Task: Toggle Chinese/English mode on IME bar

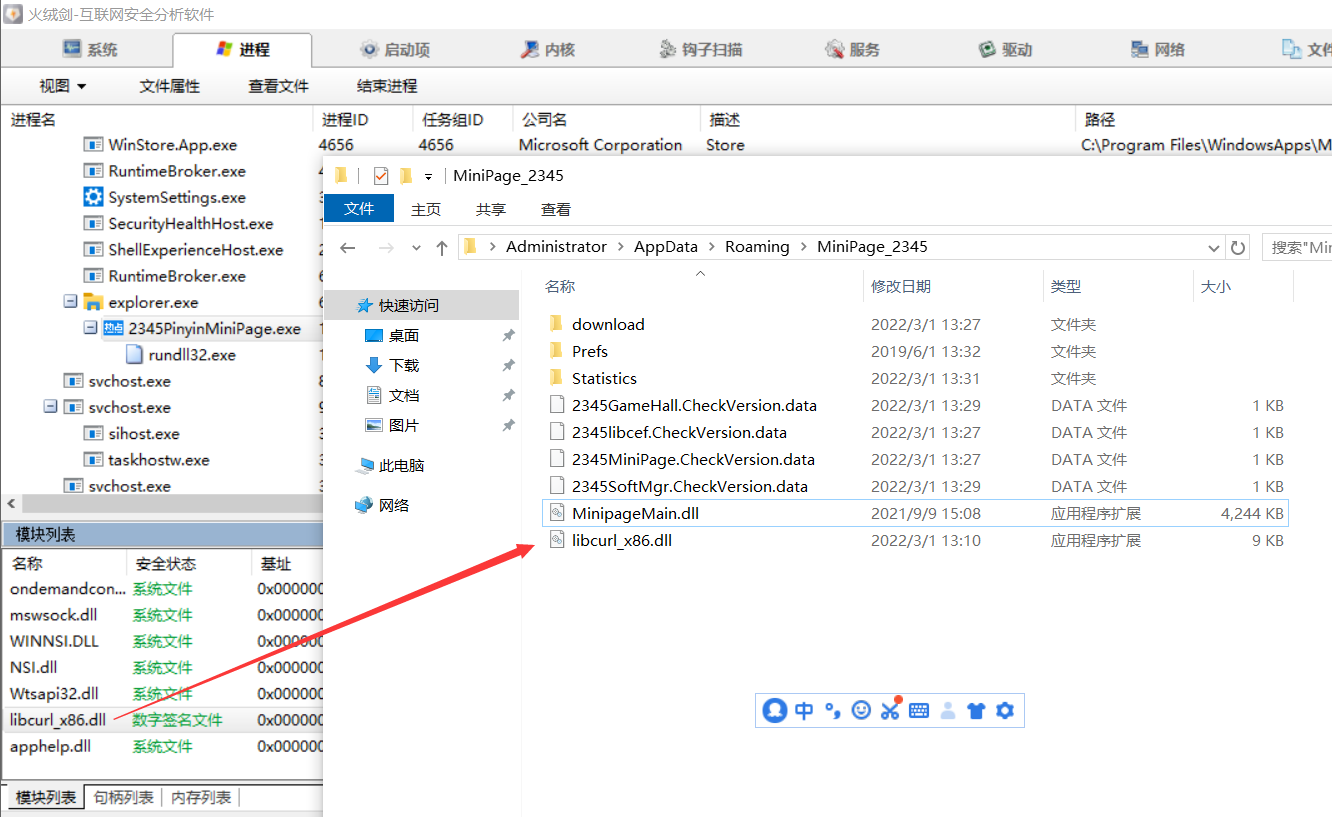Action: pyautogui.click(x=804, y=711)
